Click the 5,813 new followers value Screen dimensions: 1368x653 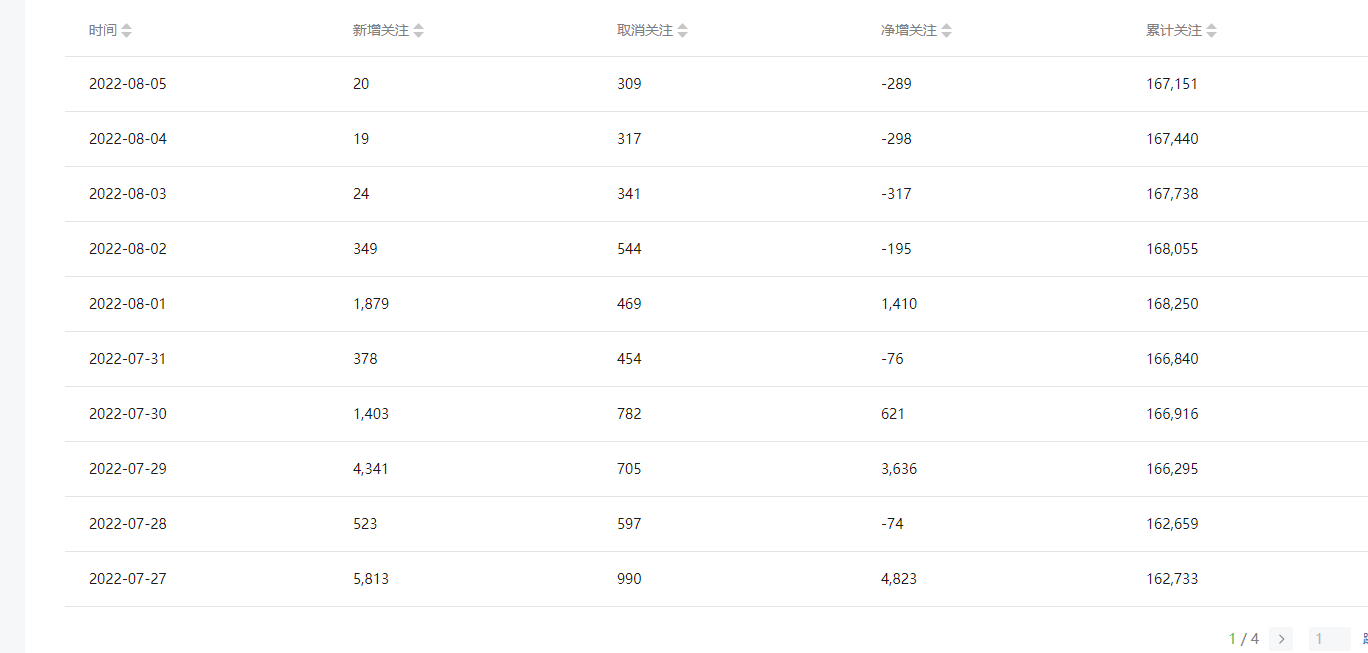pos(370,579)
